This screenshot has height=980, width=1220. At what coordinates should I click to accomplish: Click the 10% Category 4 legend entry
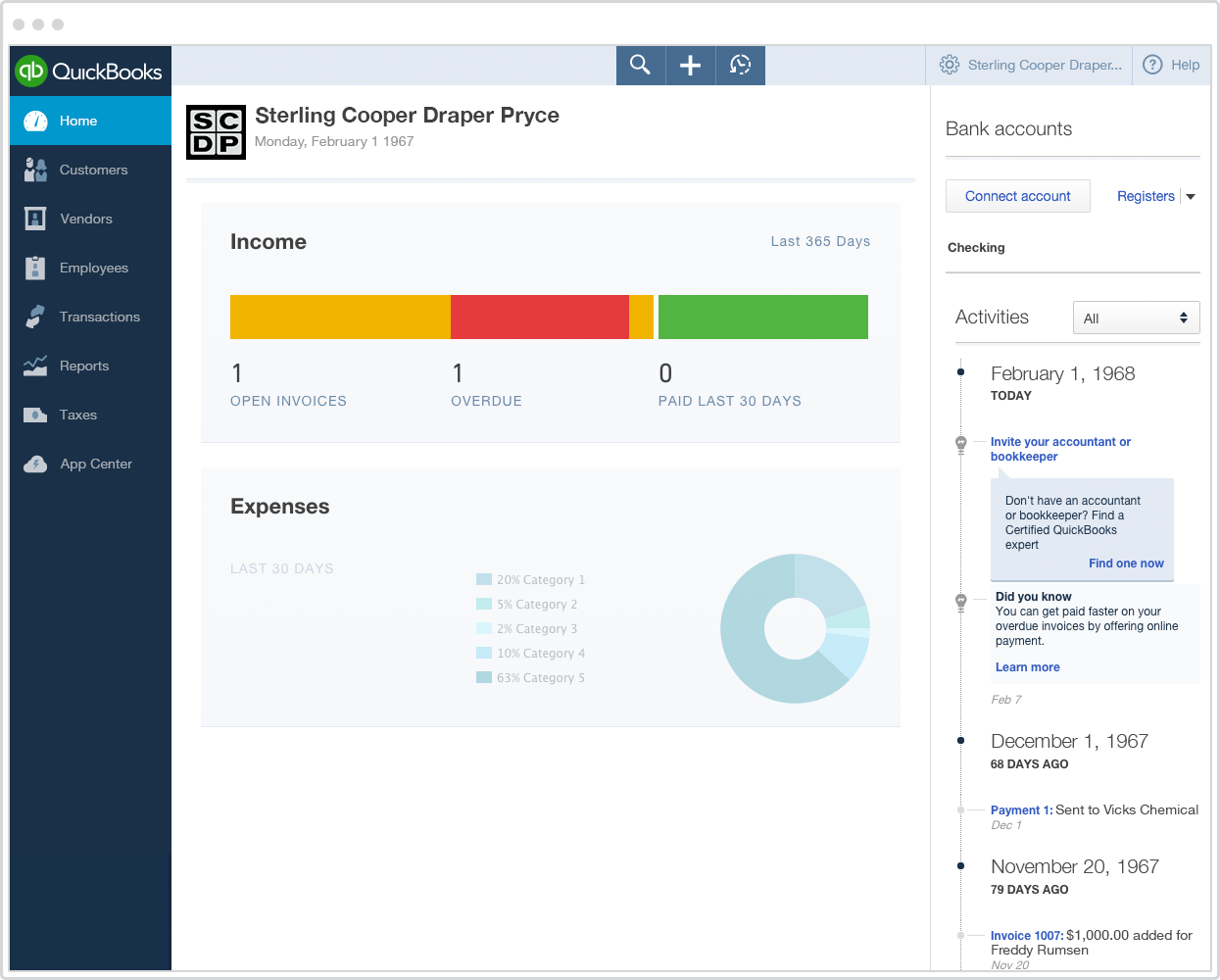pyautogui.click(x=530, y=654)
